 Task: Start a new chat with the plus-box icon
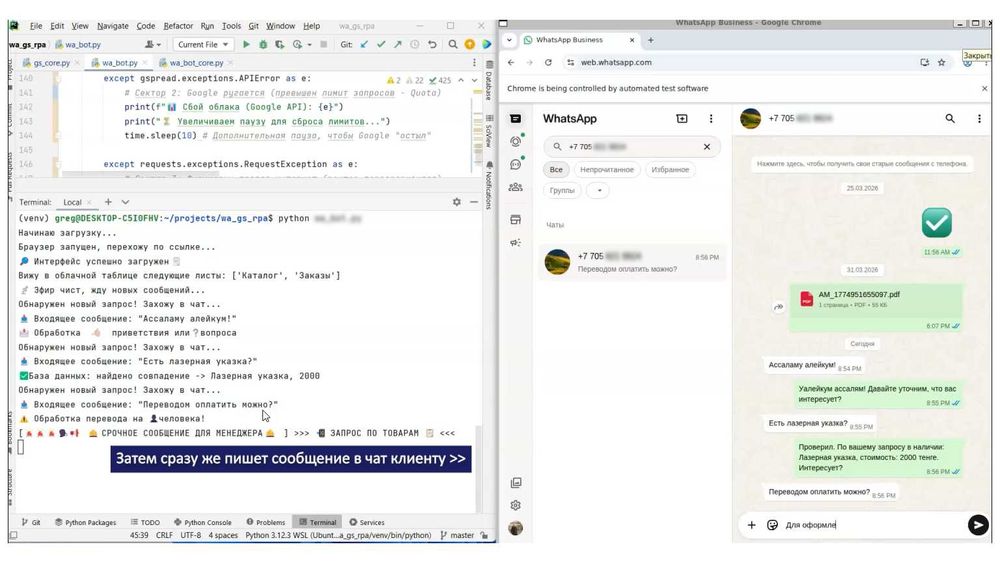pyautogui.click(x=682, y=119)
